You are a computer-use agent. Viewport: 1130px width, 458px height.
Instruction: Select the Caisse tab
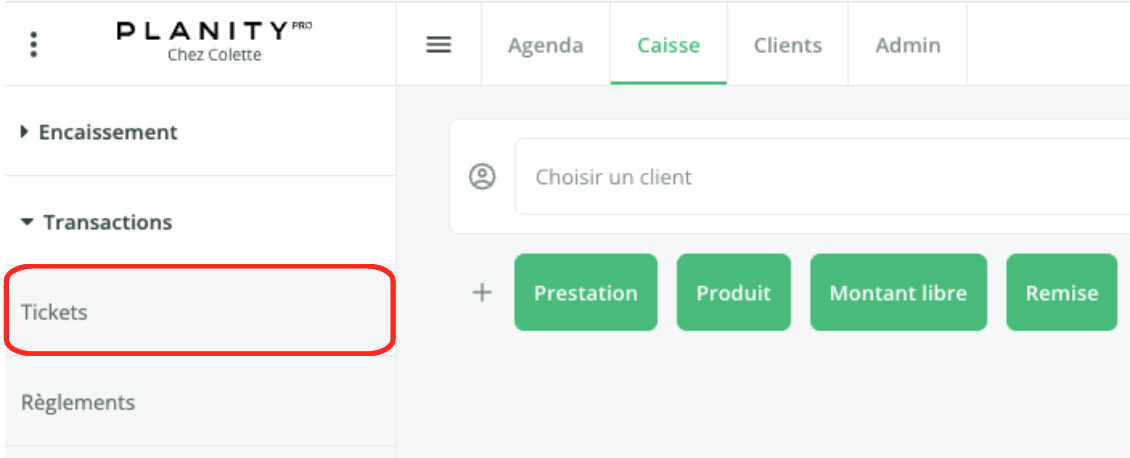pos(669,45)
